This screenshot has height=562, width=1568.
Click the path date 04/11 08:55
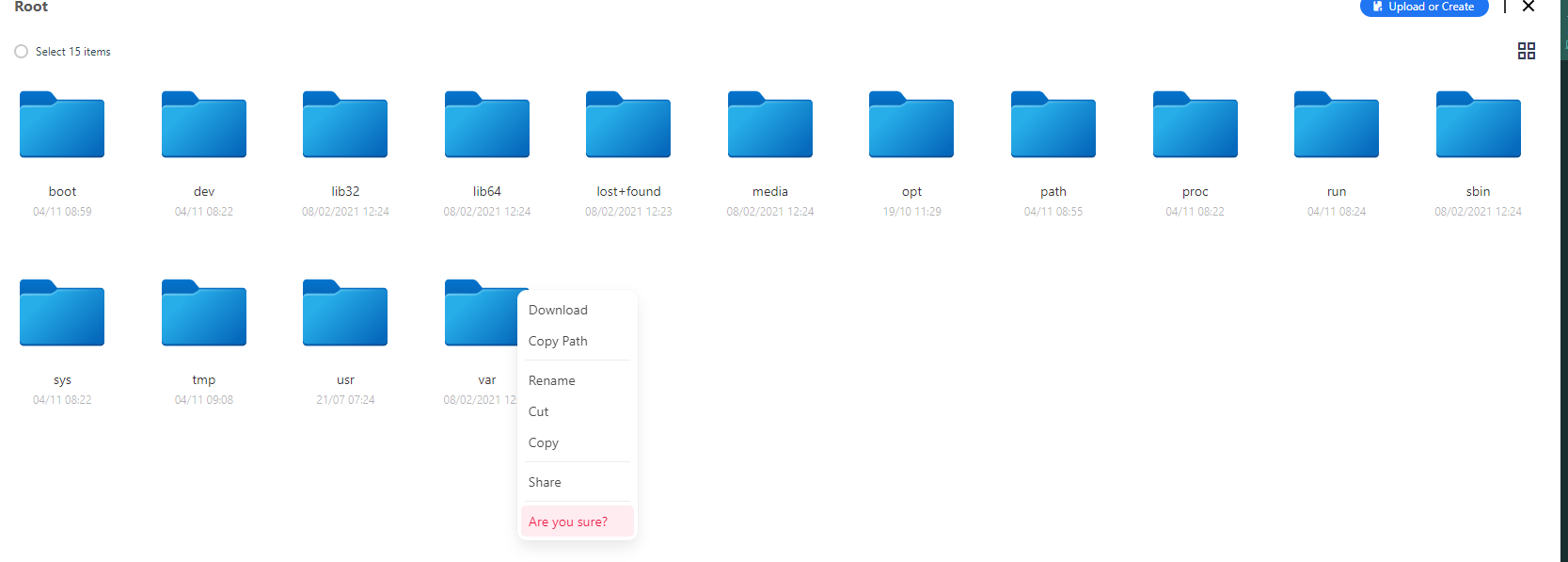click(x=1053, y=212)
